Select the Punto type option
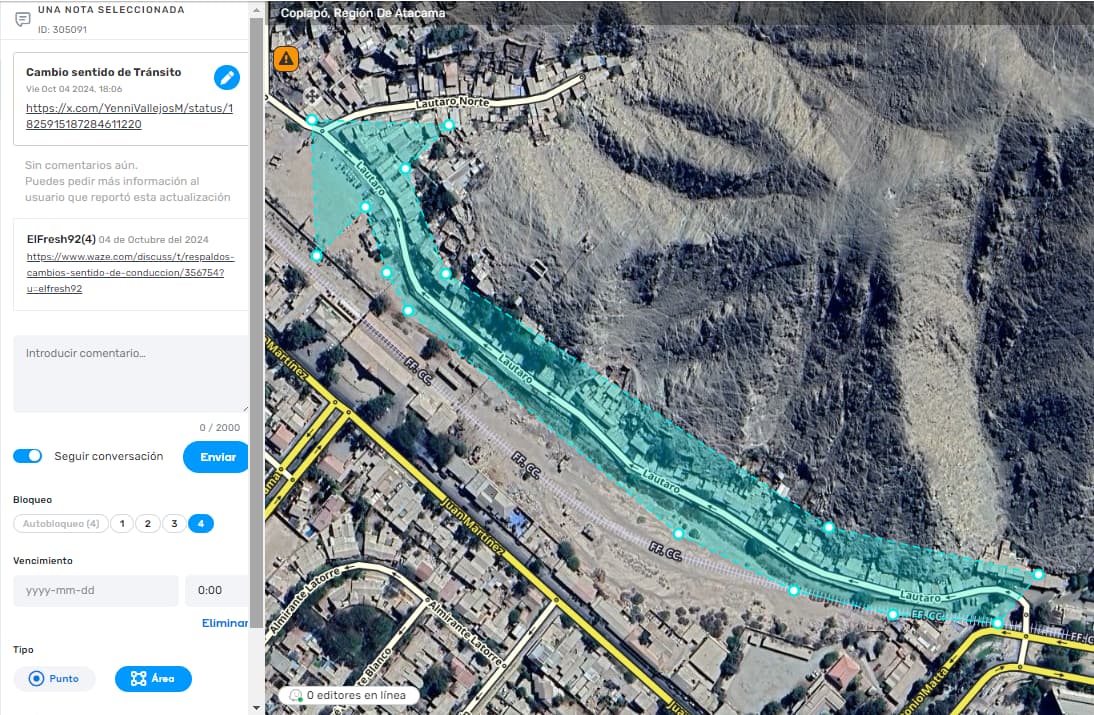This screenshot has width=1094, height=715. click(54, 679)
